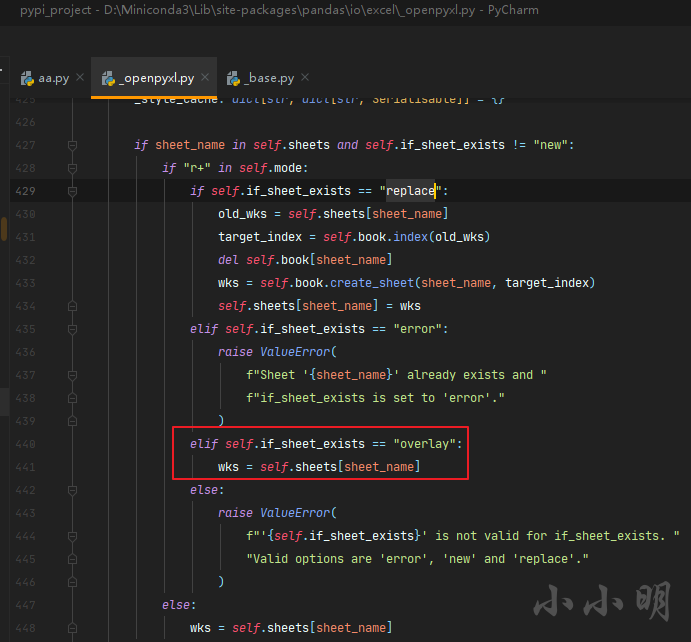Screen dimensions: 691x642
Task: Close the aa.py tab
Action: pos(80,78)
